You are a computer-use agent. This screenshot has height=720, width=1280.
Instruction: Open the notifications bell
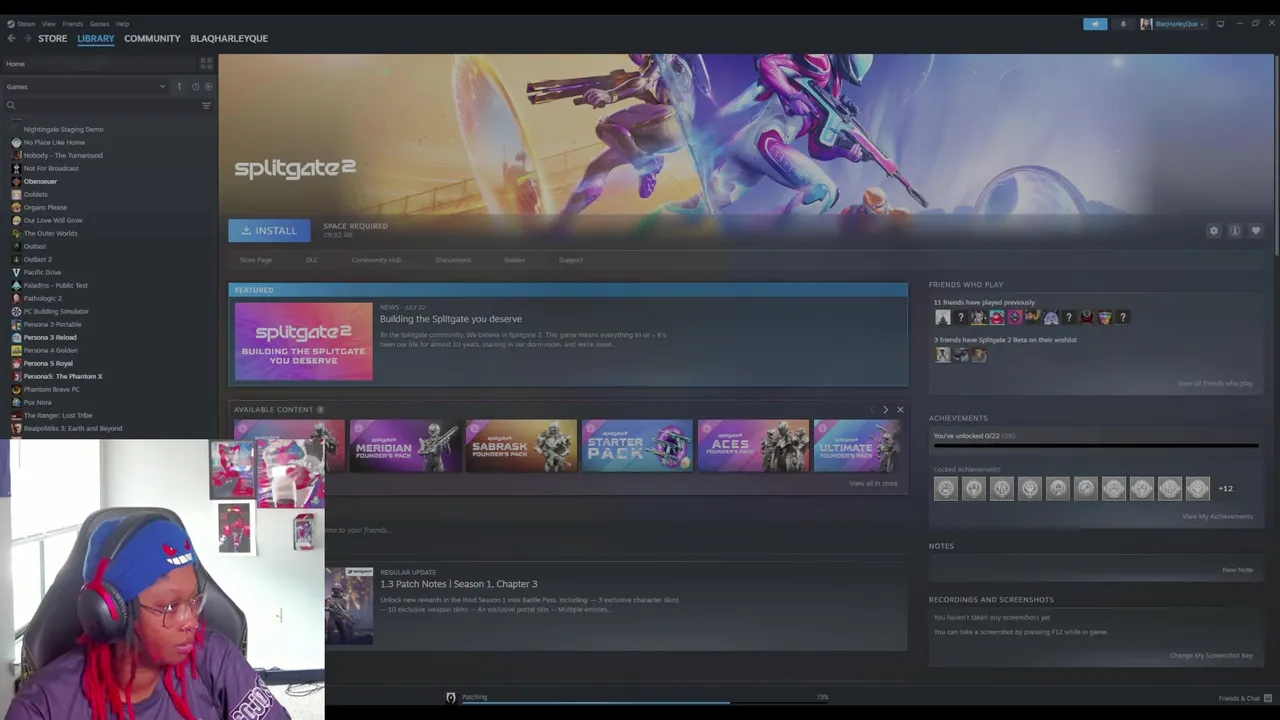click(1123, 24)
